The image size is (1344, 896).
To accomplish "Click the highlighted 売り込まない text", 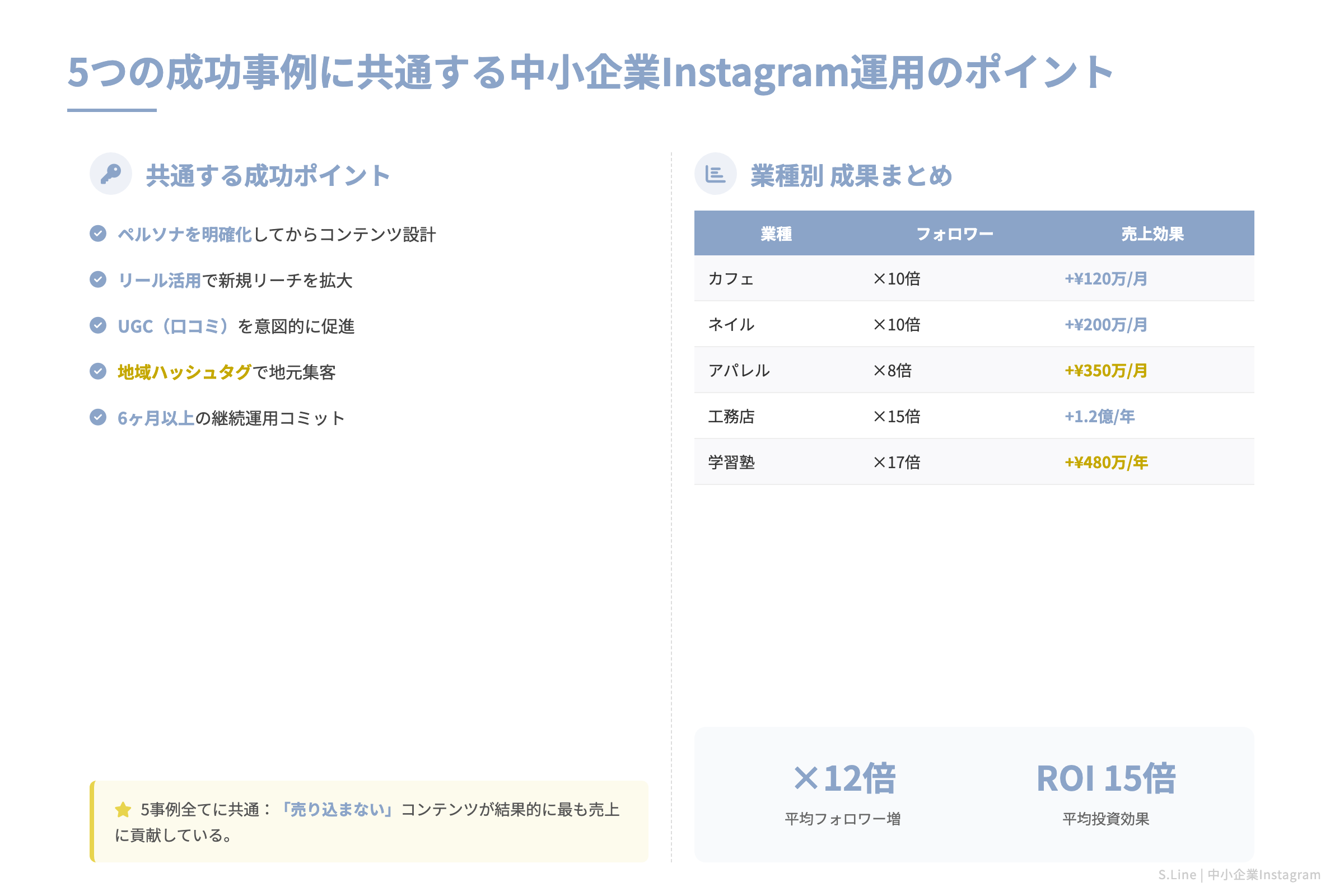I will 337,809.
